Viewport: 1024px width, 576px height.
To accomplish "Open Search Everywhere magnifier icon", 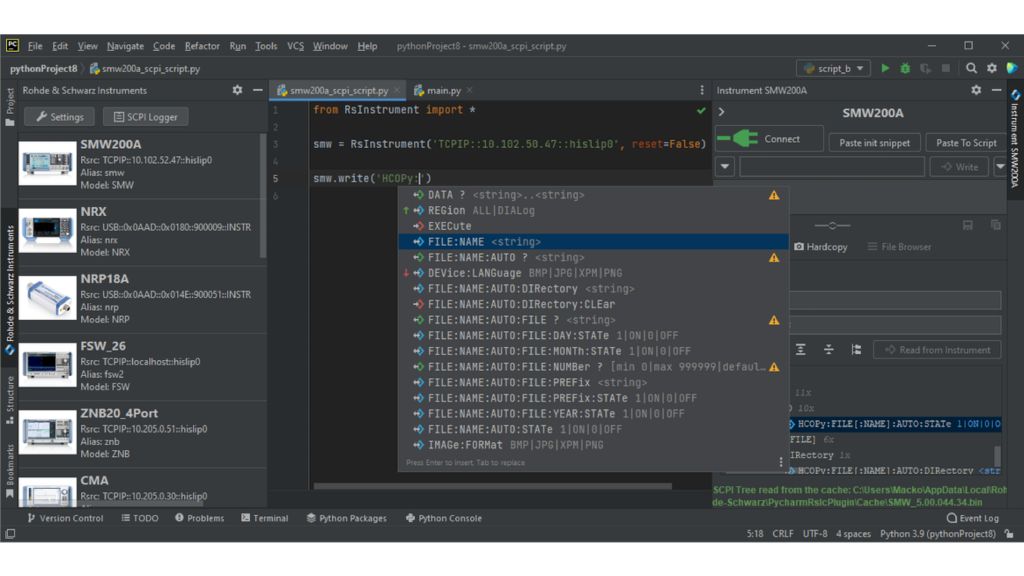I will [971, 69].
